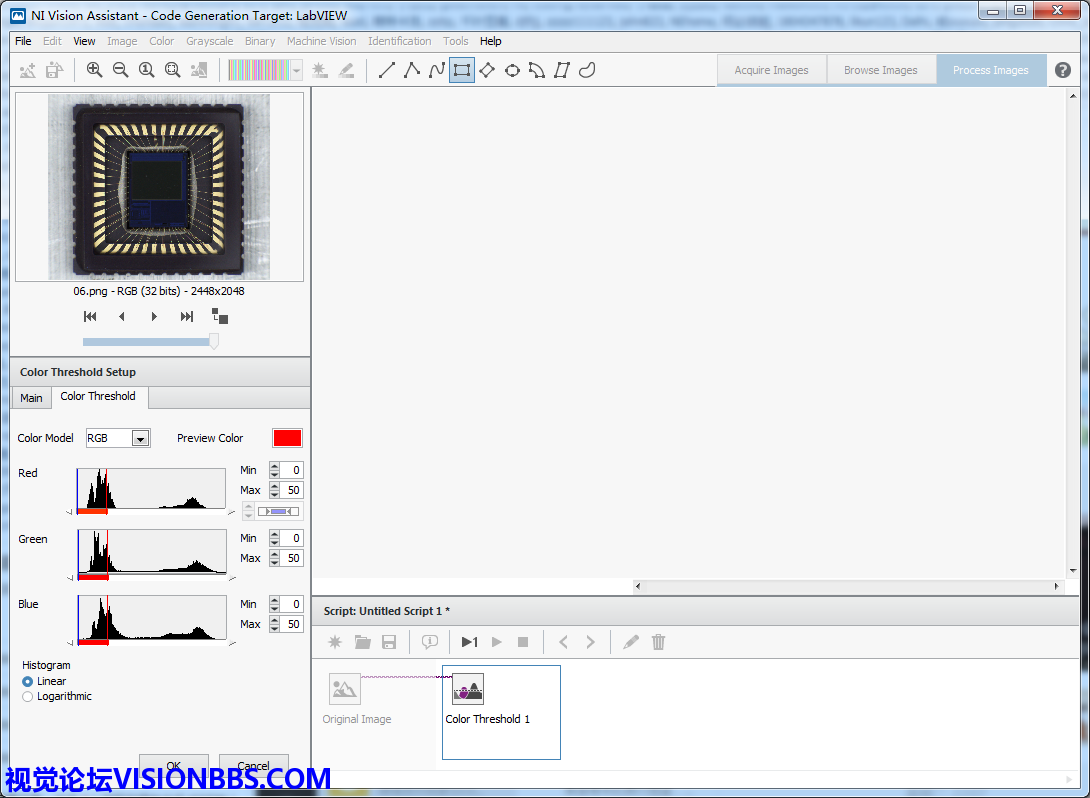Select the Freehand Region ROI tool
This screenshot has height=798, width=1090.
click(588, 70)
